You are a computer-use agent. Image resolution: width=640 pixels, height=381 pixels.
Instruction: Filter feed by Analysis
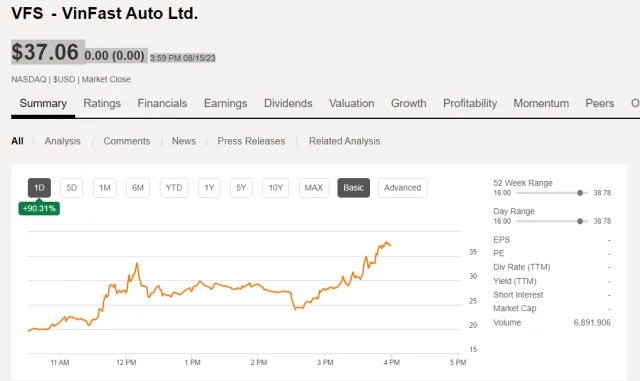pyautogui.click(x=62, y=141)
